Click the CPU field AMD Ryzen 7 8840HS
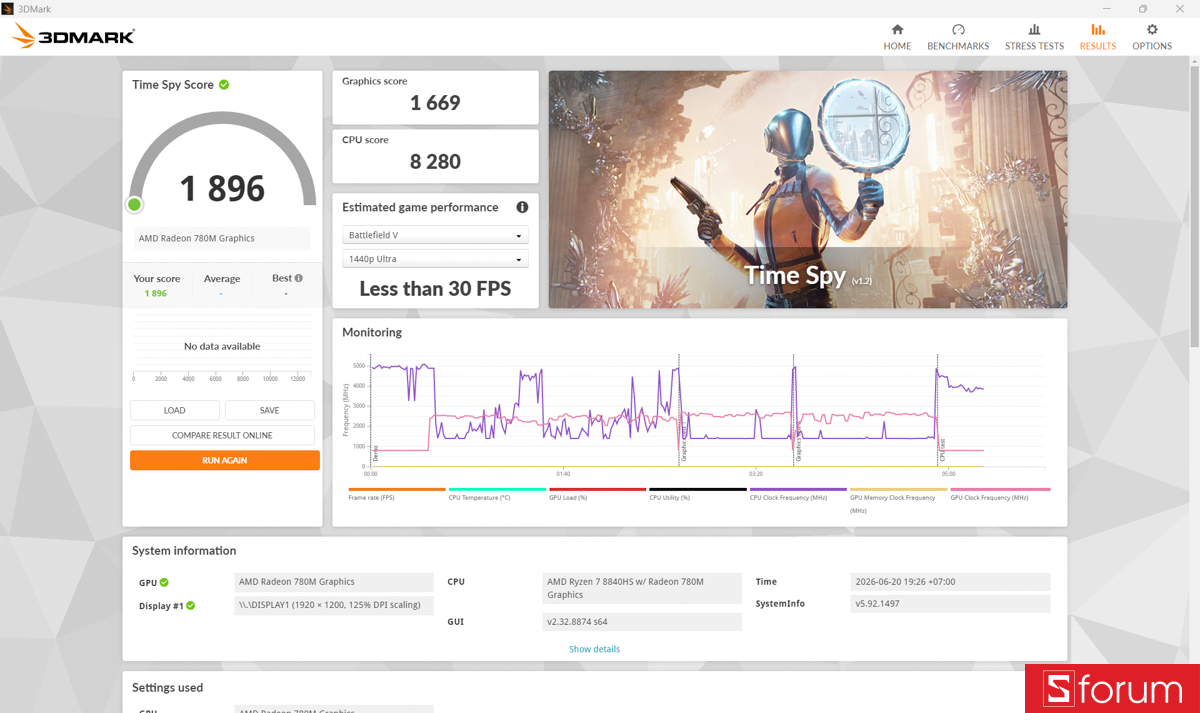This screenshot has height=713, width=1200. pyautogui.click(x=642, y=588)
